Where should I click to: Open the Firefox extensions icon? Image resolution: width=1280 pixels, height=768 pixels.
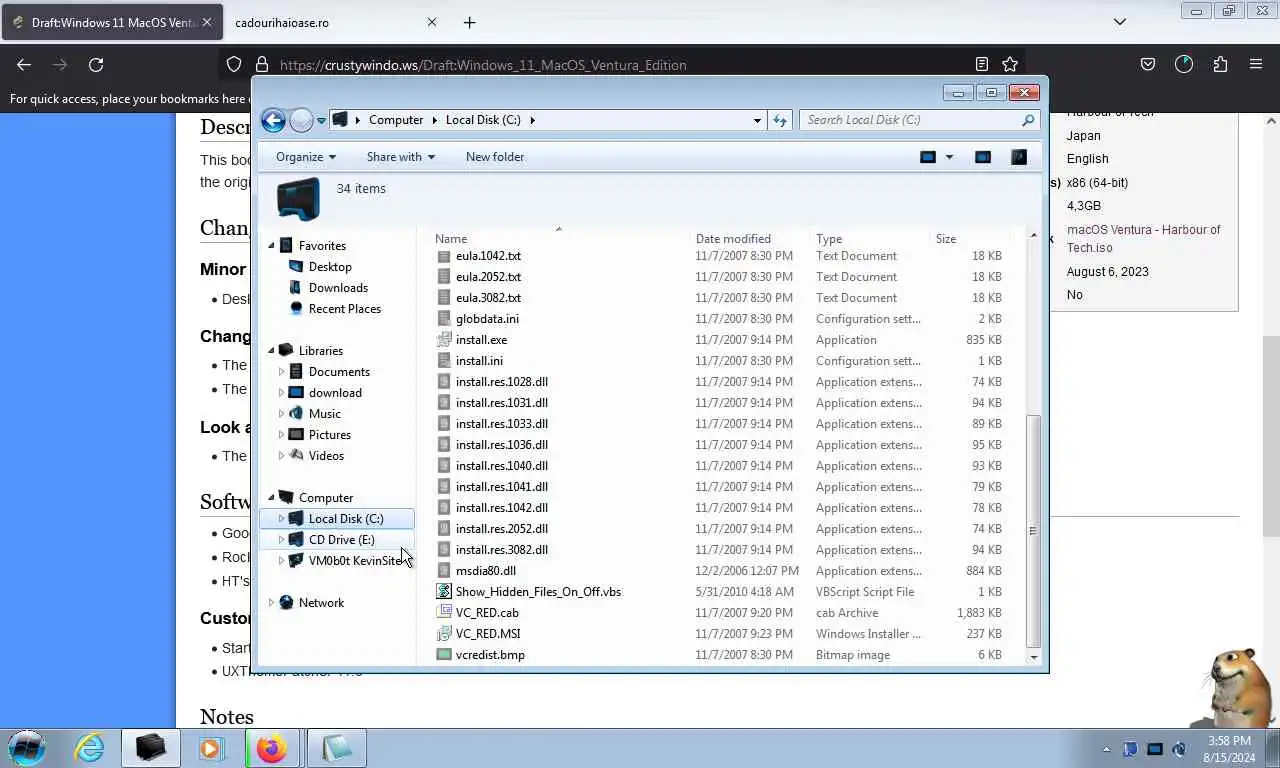[1220, 65]
